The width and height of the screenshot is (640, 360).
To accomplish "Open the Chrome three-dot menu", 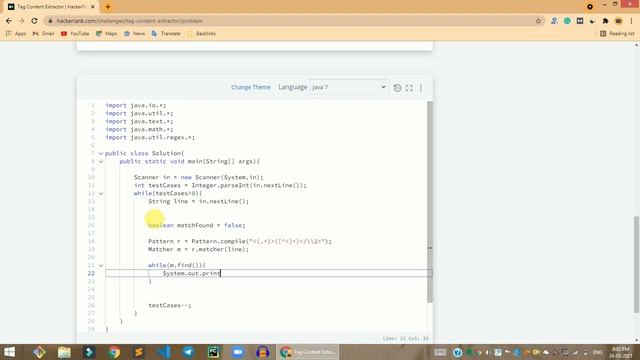I will click(631, 21).
